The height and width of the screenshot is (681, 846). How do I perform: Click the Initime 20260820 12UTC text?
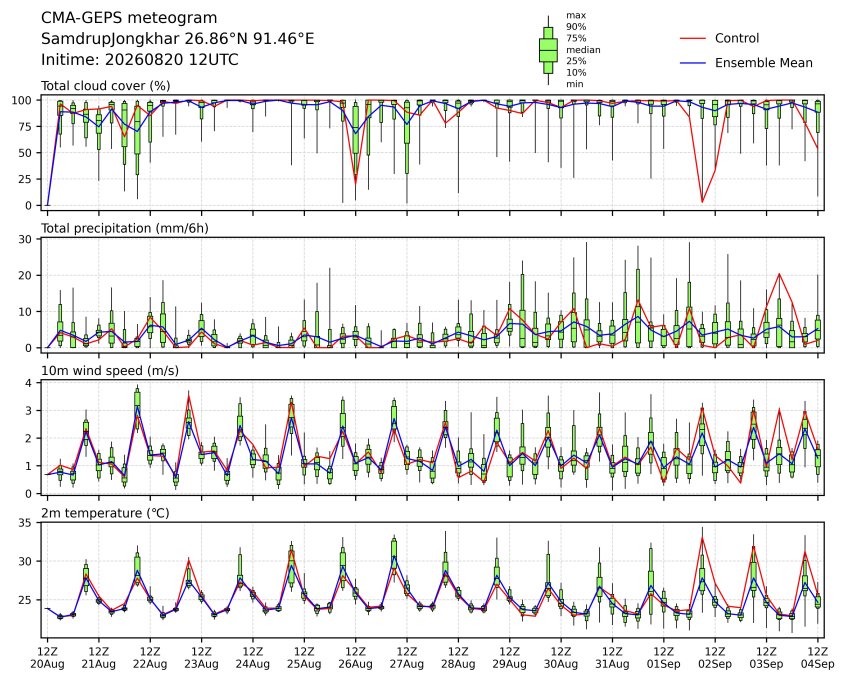click(x=140, y=59)
